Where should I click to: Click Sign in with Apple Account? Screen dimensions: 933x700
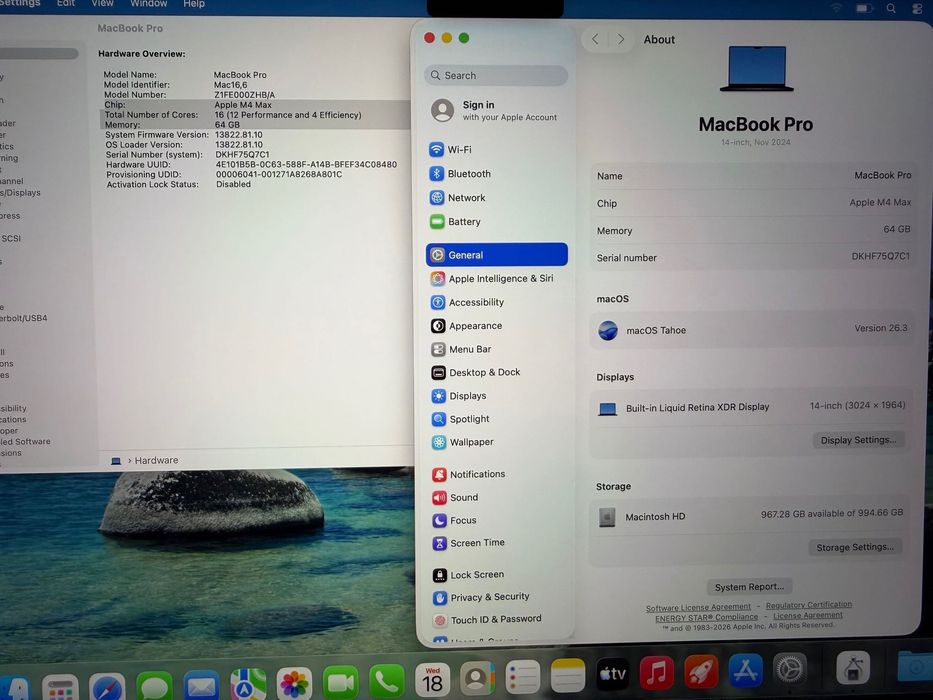coord(495,110)
